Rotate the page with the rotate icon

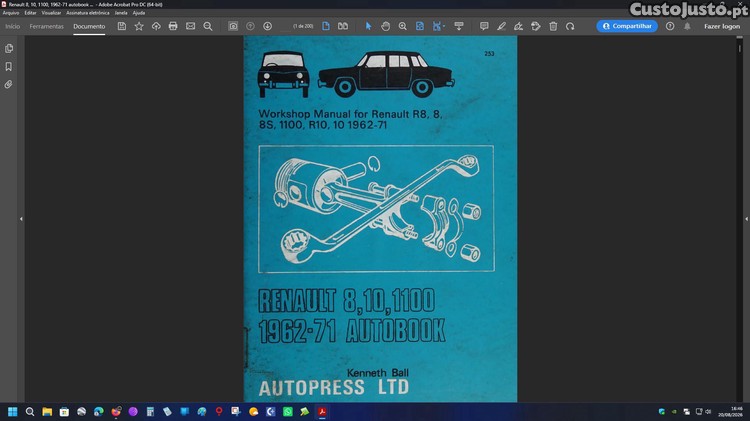(570, 26)
